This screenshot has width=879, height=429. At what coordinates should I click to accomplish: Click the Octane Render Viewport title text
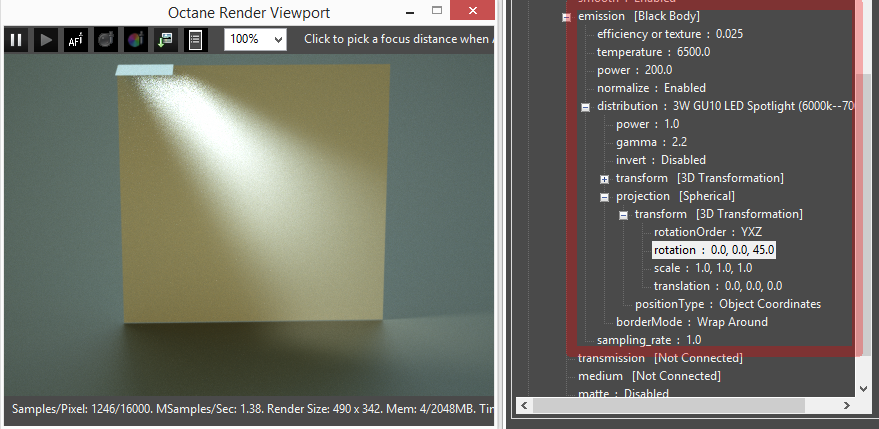tap(249, 12)
